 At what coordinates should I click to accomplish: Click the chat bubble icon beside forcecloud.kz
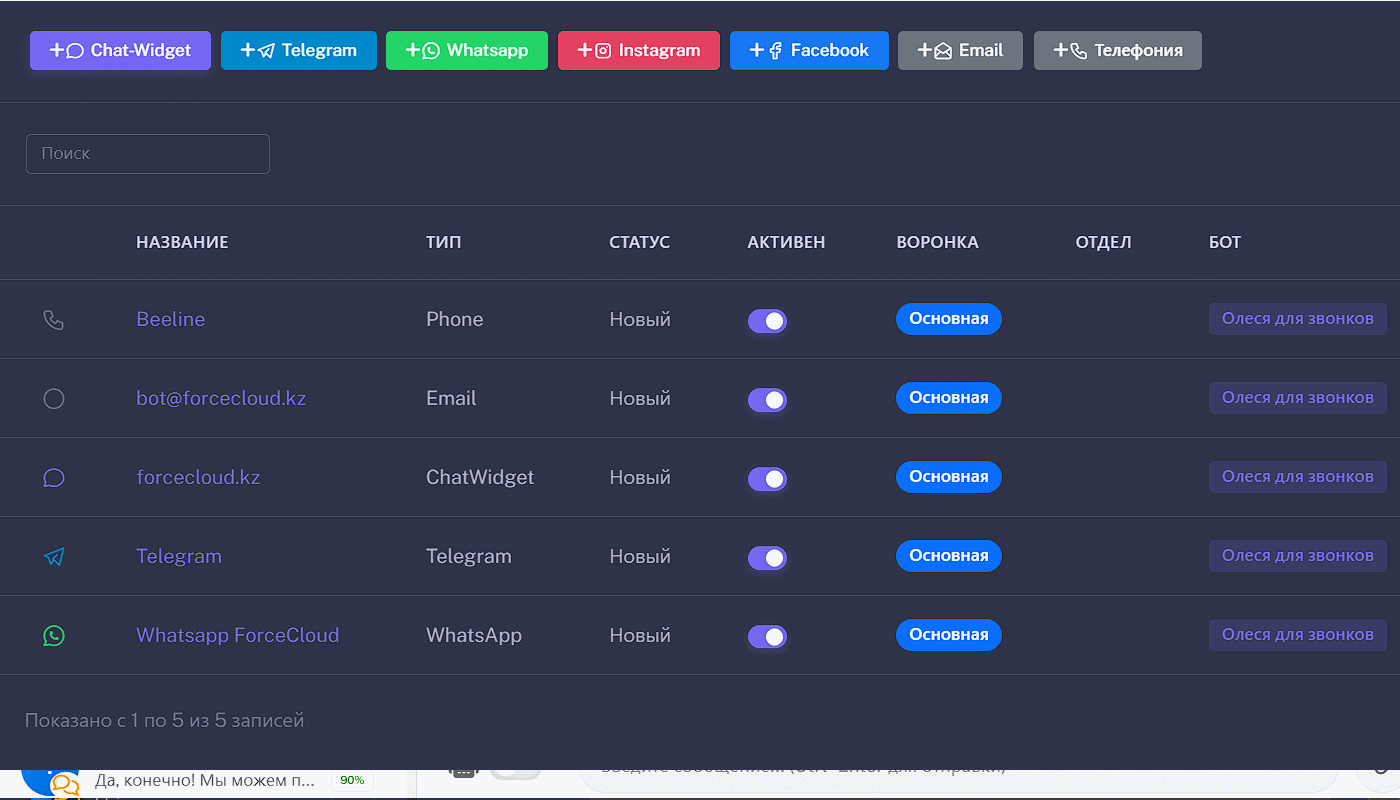pos(54,478)
